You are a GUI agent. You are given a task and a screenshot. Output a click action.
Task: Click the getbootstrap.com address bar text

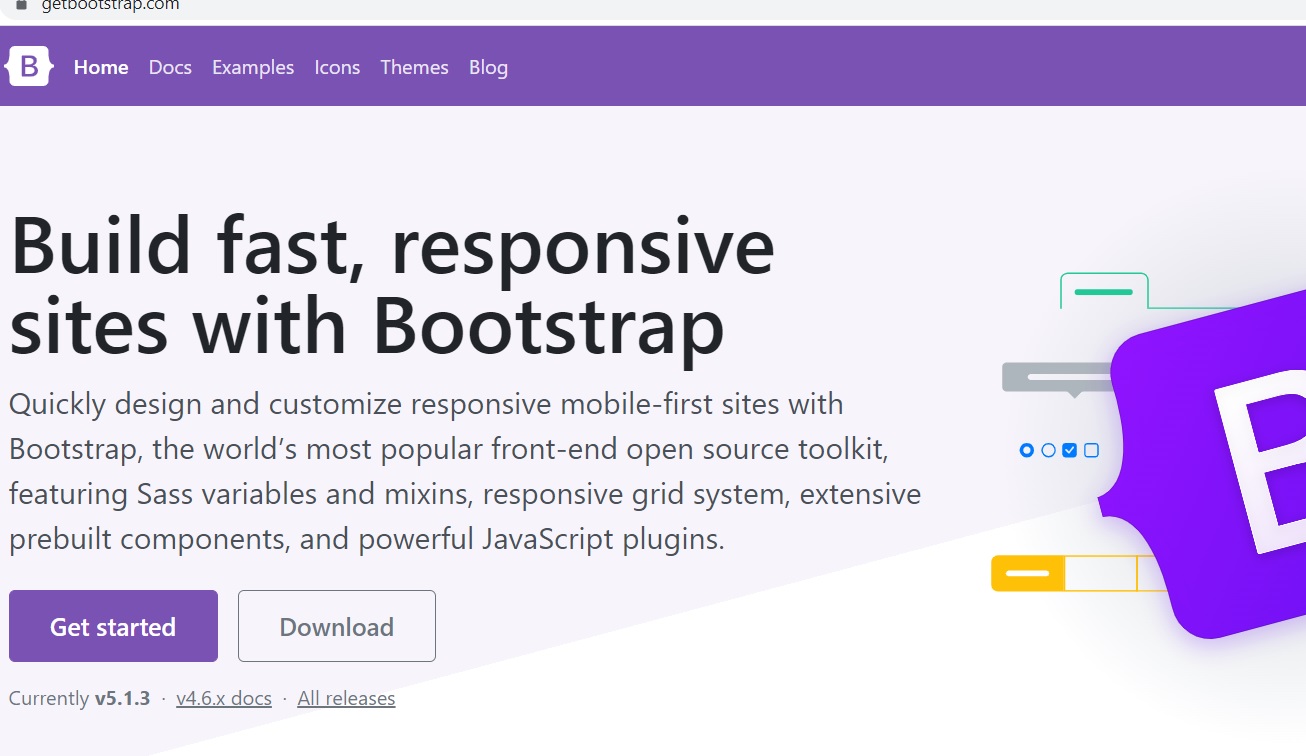(x=110, y=5)
